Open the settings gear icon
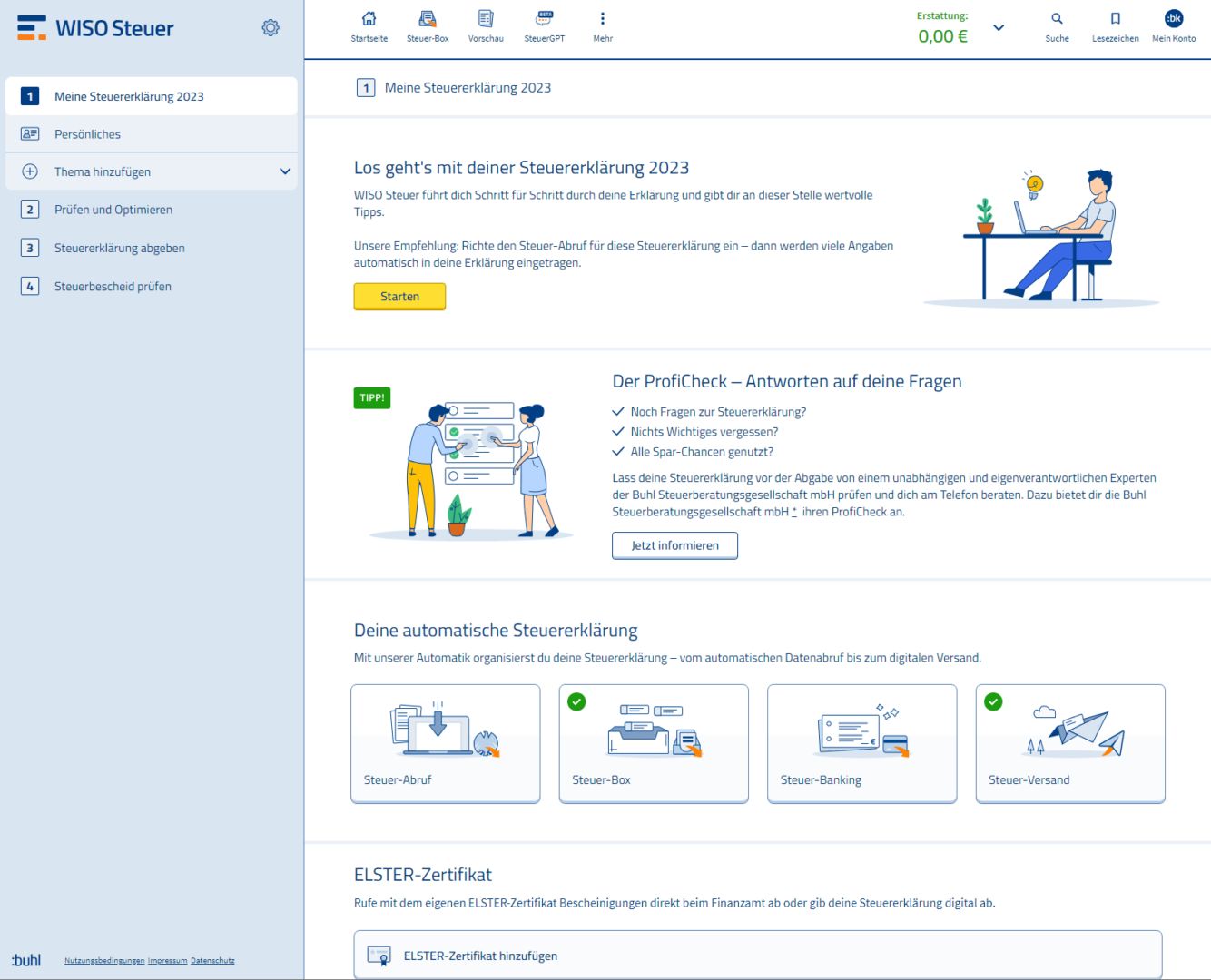The height and width of the screenshot is (980, 1211). click(x=271, y=28)
